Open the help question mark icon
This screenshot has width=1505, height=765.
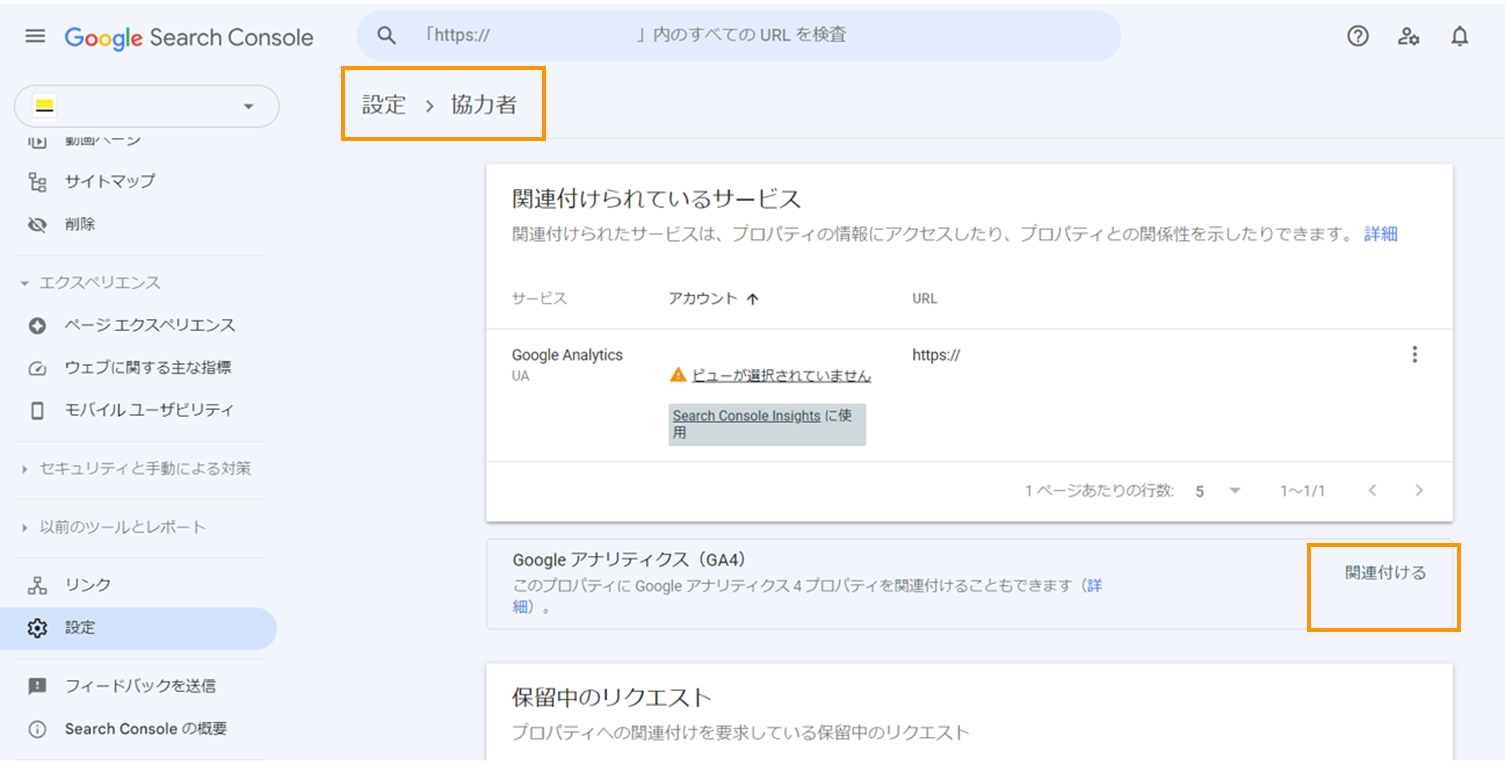click(1357, 37)
